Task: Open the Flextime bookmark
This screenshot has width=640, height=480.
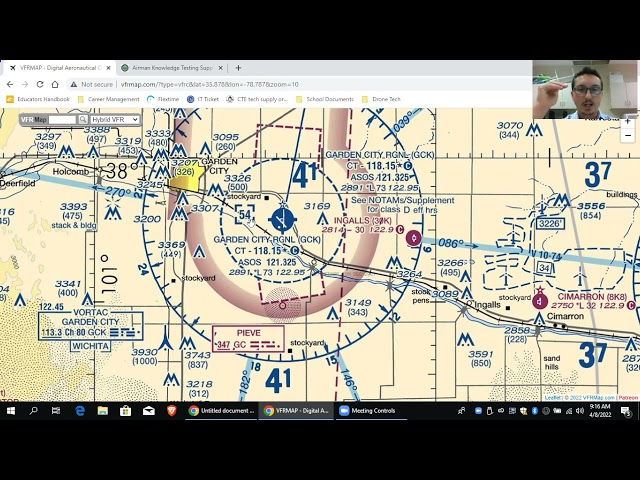Action: 163,99
